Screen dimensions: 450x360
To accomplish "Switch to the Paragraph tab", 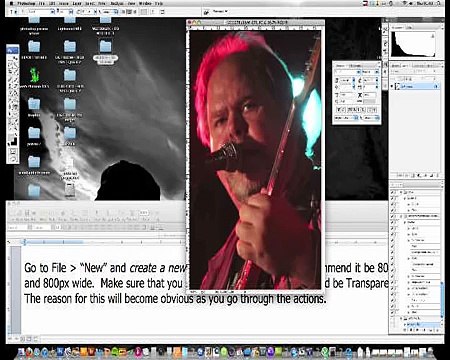I will pyautogui.click(x=355, y=66).
